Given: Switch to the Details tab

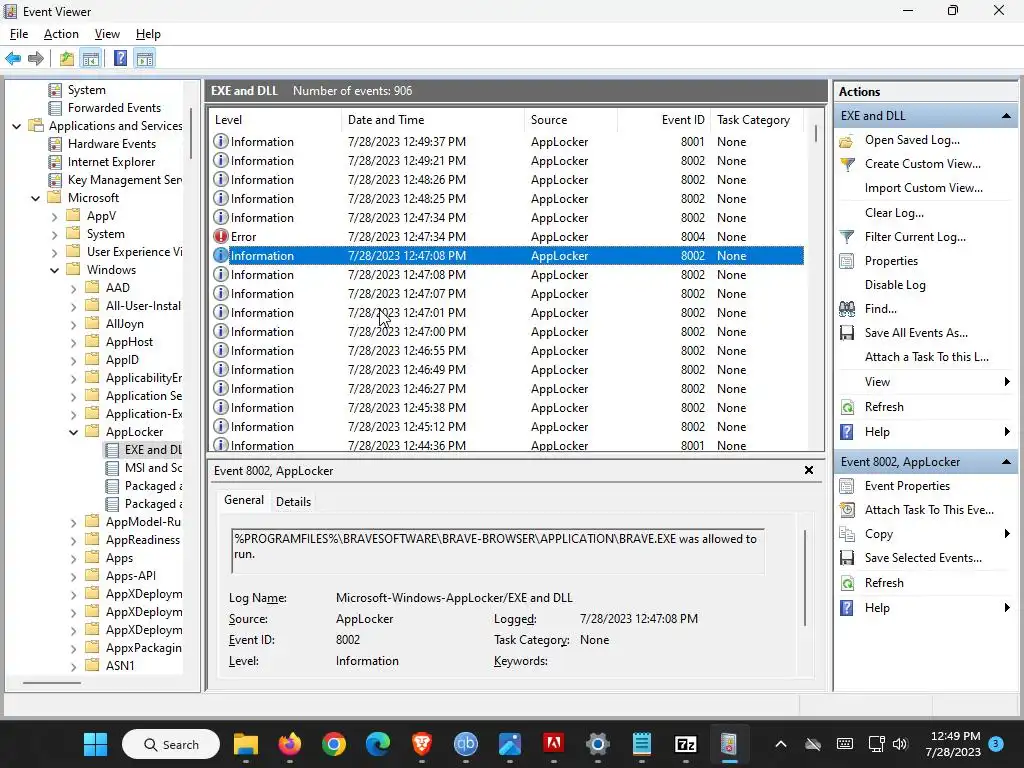Looking at the screenshot, I should click(x=293, y=502).
